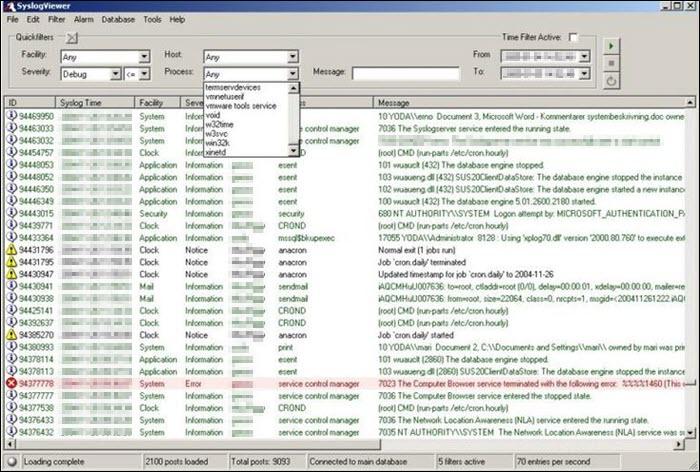Click the info icon on row 94448053
This screenshot has width=700, height=472.
(11, 164)
